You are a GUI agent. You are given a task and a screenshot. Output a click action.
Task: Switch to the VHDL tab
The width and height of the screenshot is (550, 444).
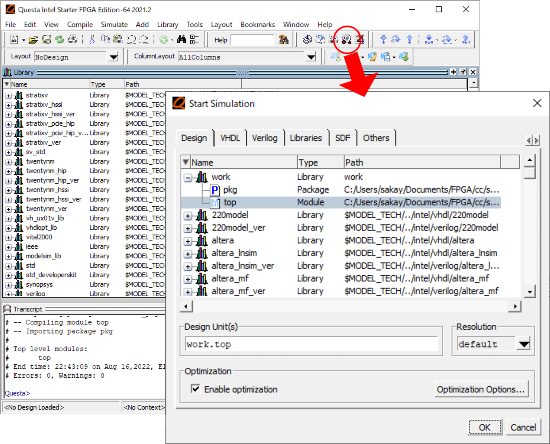coord(230,138)
